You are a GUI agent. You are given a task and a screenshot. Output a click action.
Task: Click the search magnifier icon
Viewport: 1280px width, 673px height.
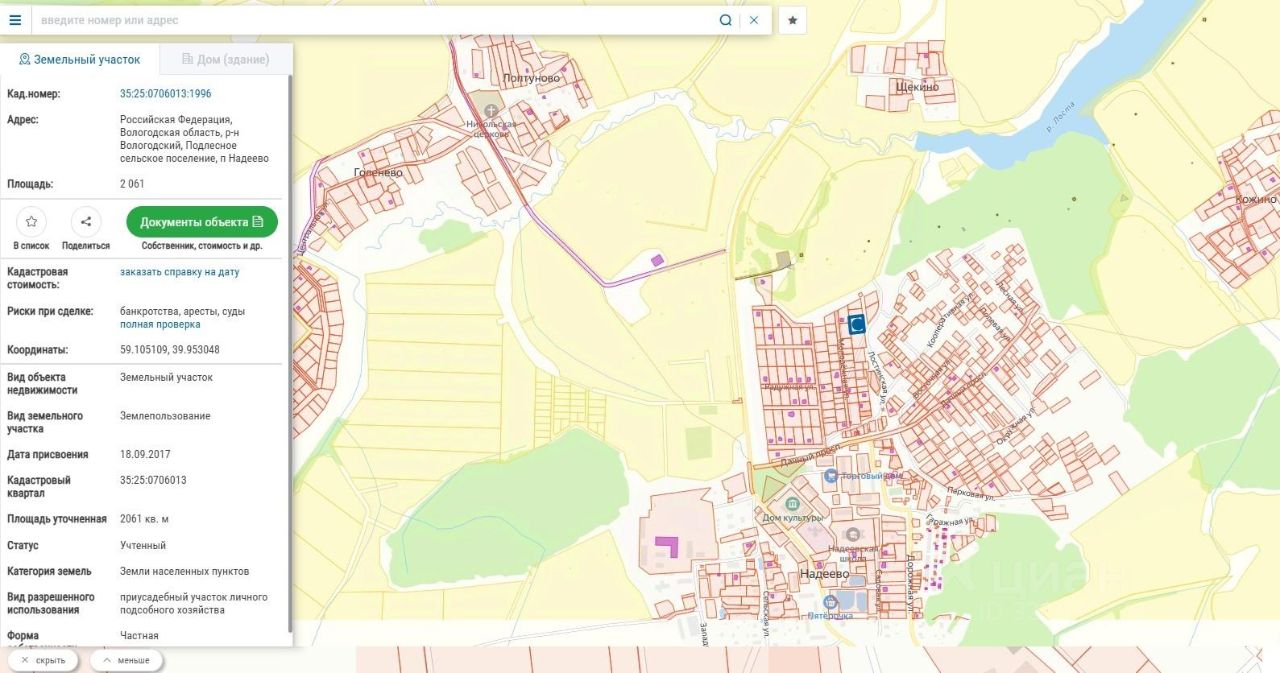point(725,20)
